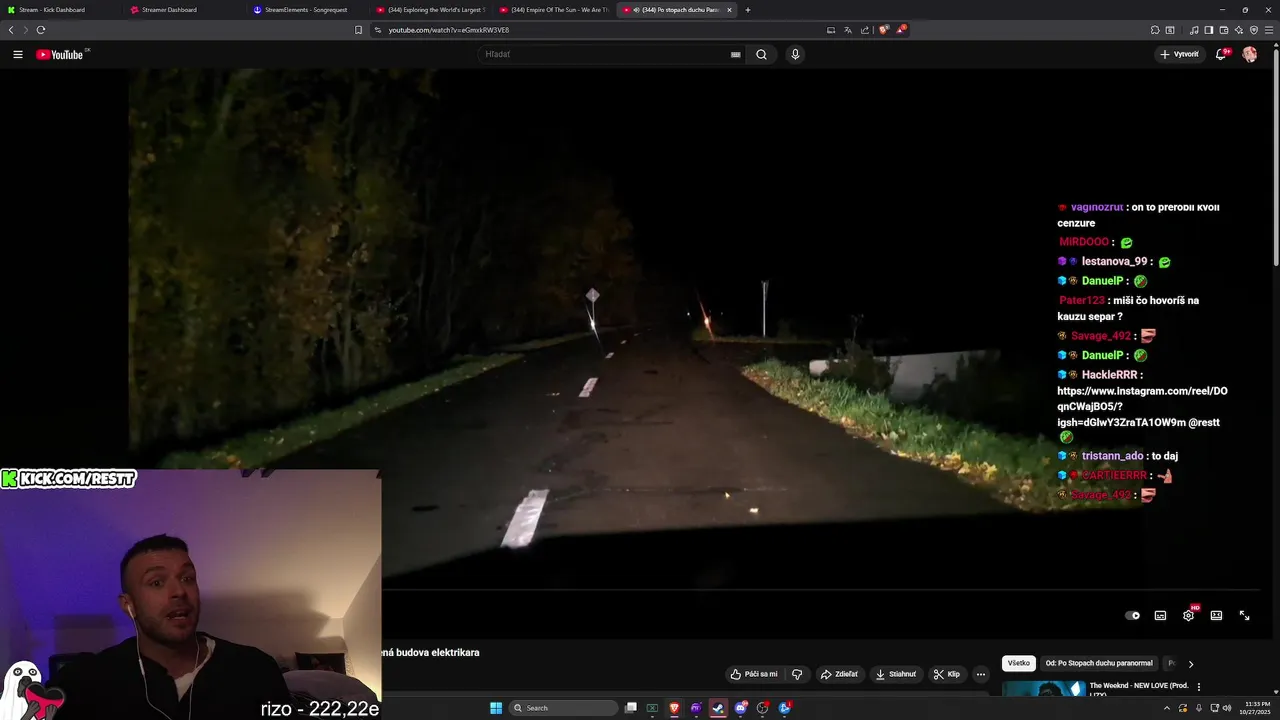This screenshot has width=1280, height=720.
Task: Go back in browser history
Action: (x=11, y=30)
